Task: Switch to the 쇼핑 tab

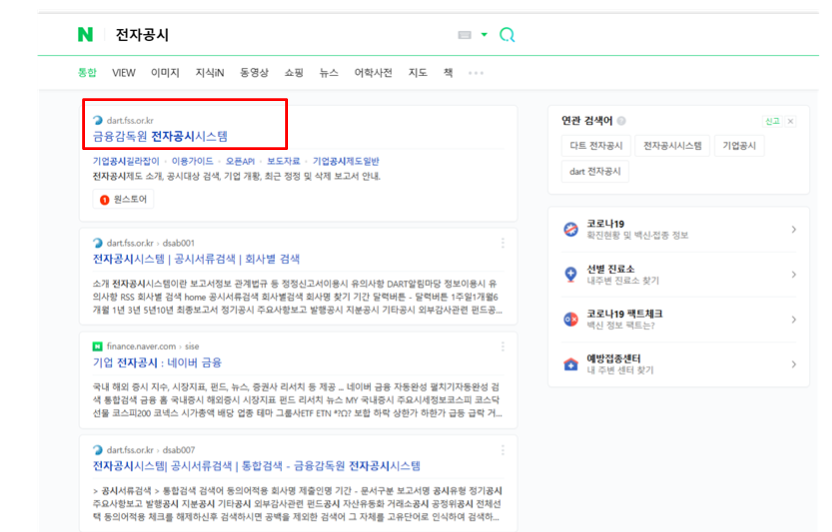Action: 293,73
